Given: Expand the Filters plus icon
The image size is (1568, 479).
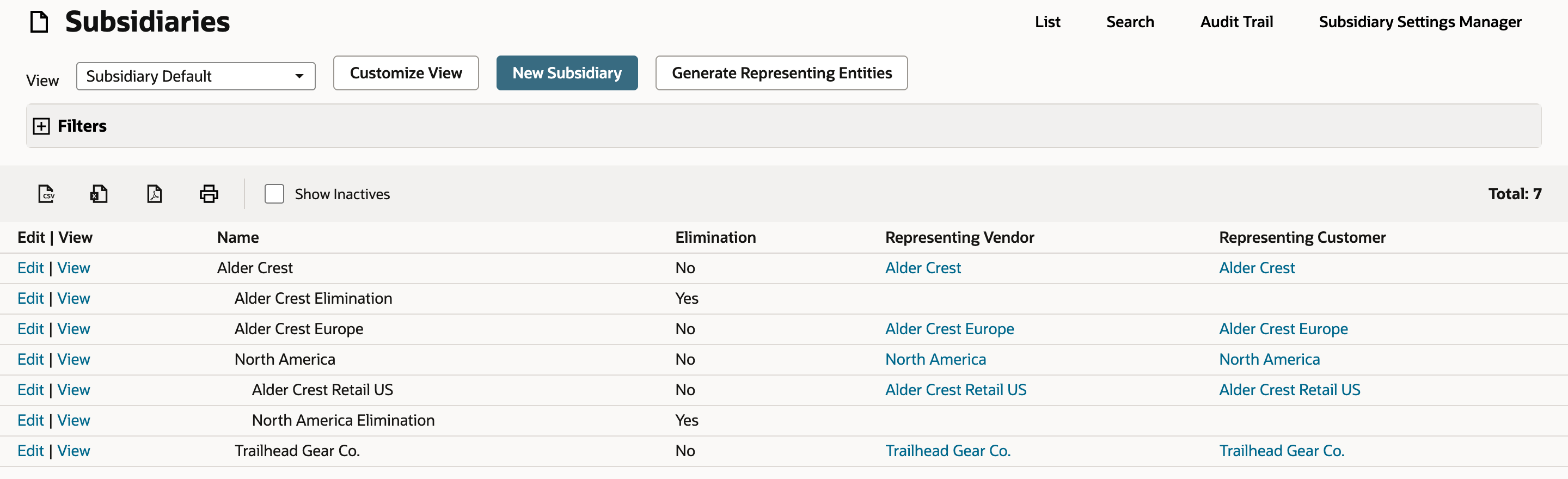Looking at the screenshot, I should click(41, 126).
